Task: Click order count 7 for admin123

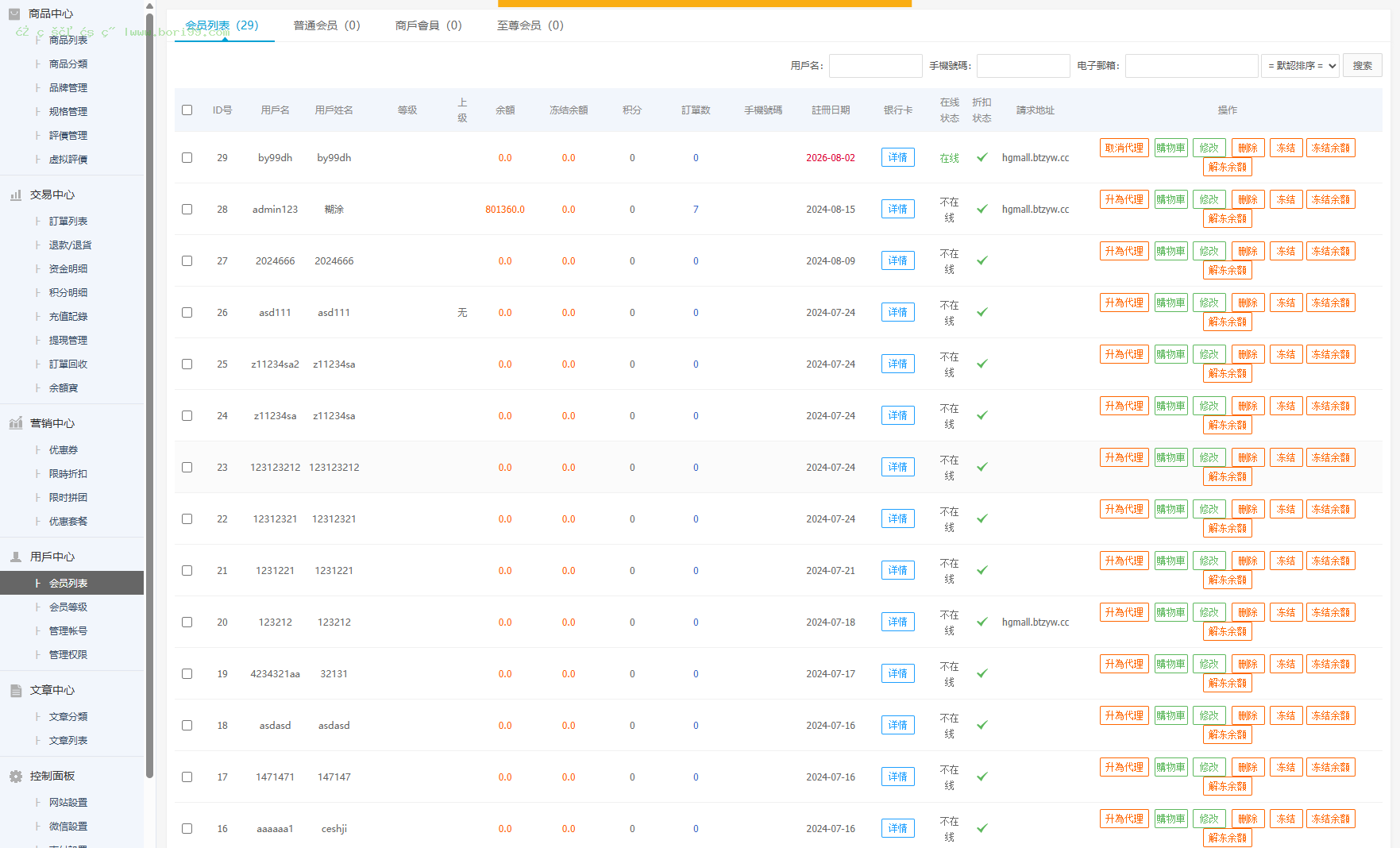Action: pos(696,210)
